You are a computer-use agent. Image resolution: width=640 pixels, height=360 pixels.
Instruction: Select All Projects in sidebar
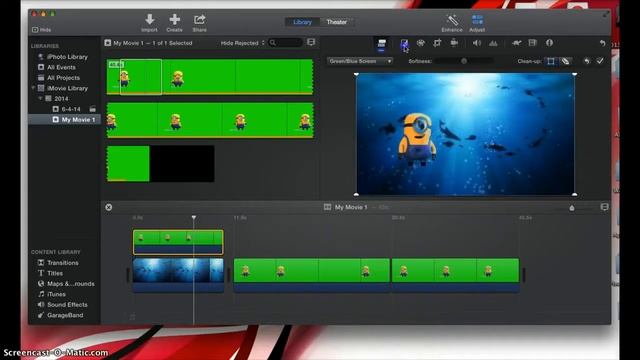coord(64,78)
